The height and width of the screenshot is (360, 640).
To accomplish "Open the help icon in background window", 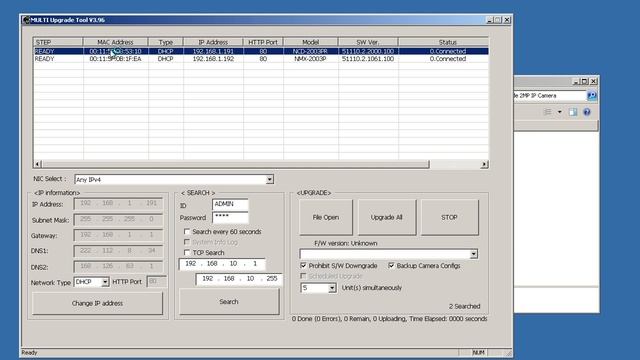I will pos(587,112).
